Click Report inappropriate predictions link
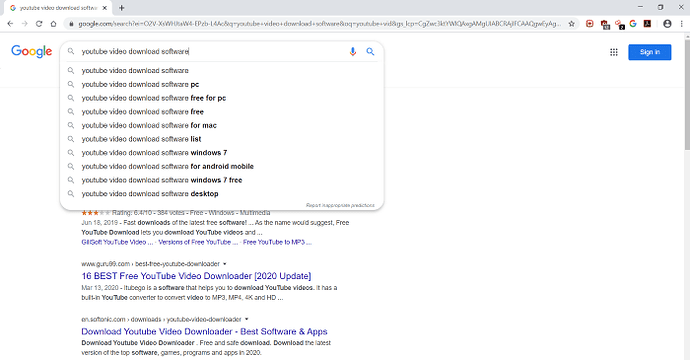Viewport: 690px width, 360px height. tap(340, 205)
